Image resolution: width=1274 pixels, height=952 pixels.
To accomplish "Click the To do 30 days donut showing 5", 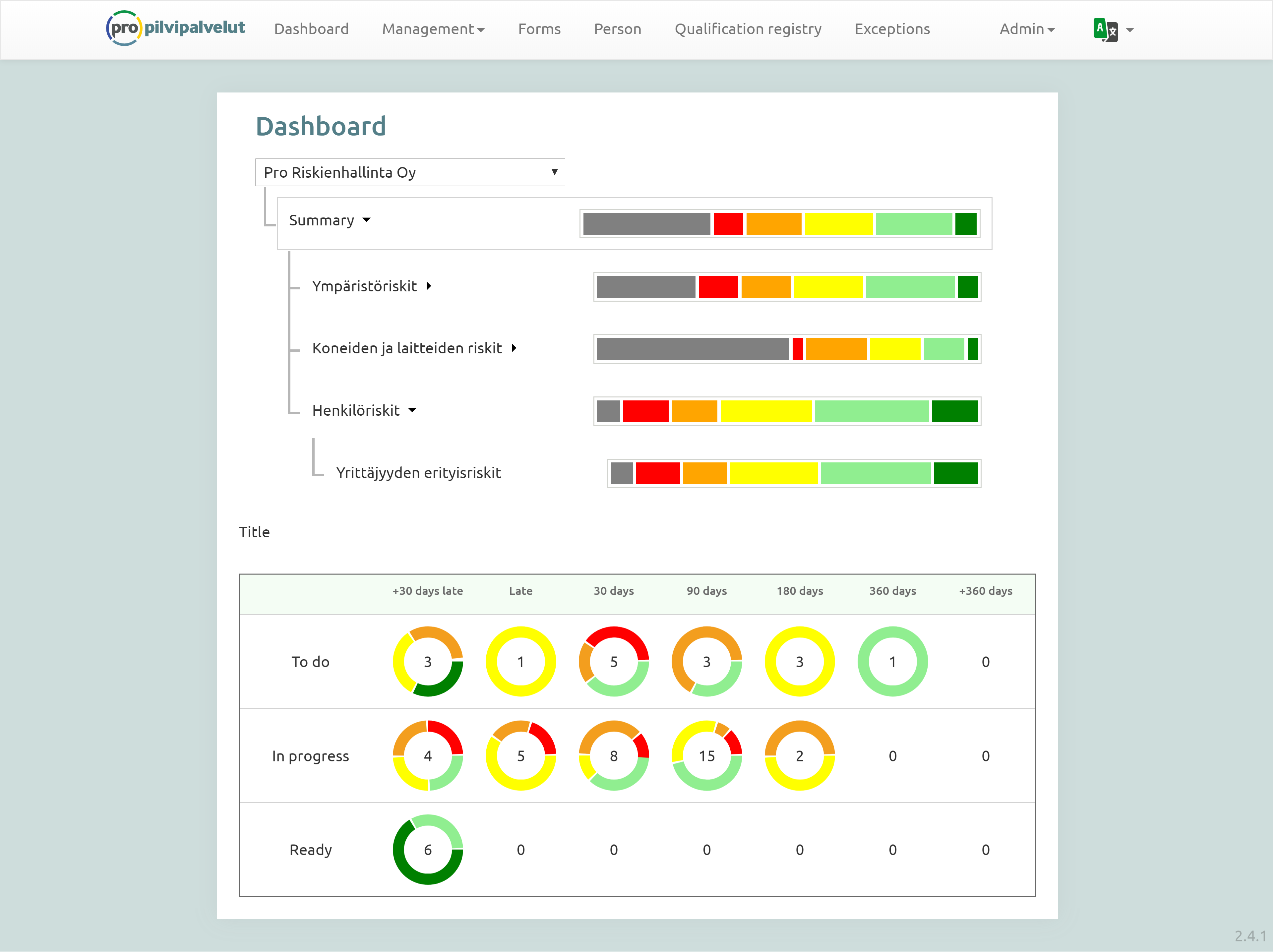I will coord(613,662).
